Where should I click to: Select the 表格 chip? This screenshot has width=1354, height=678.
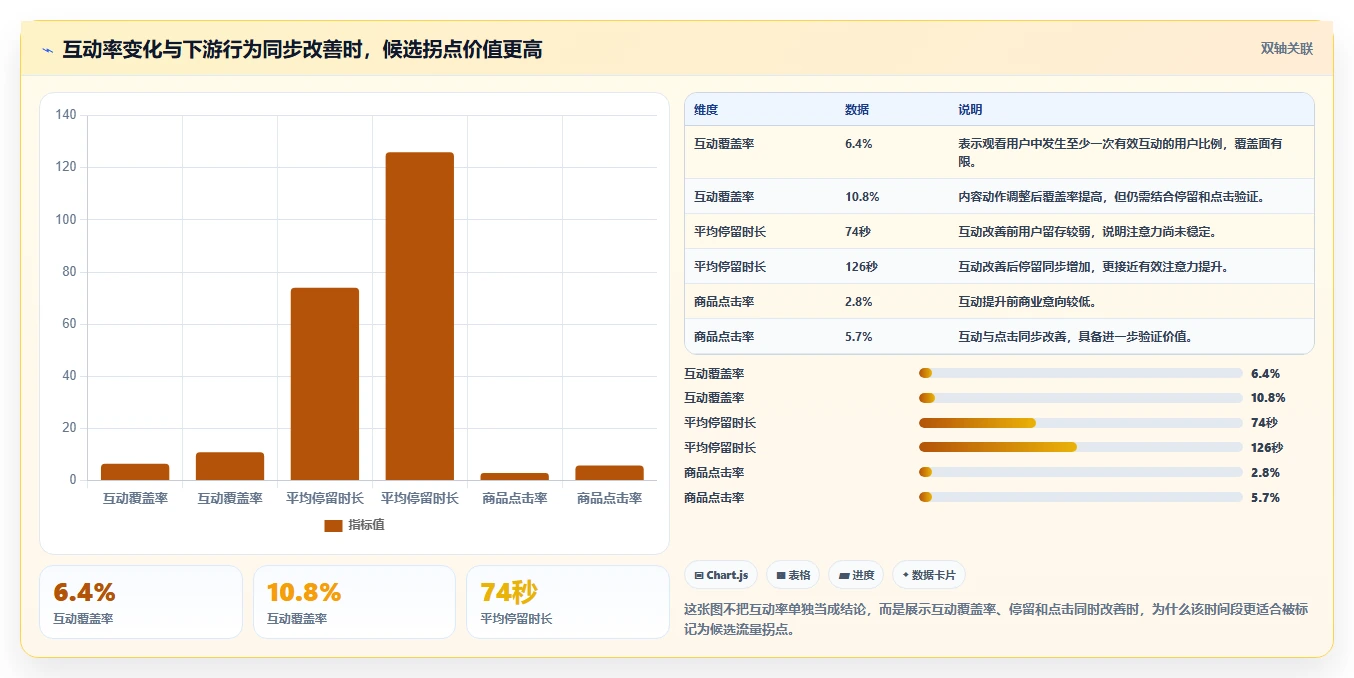[793, 575]
